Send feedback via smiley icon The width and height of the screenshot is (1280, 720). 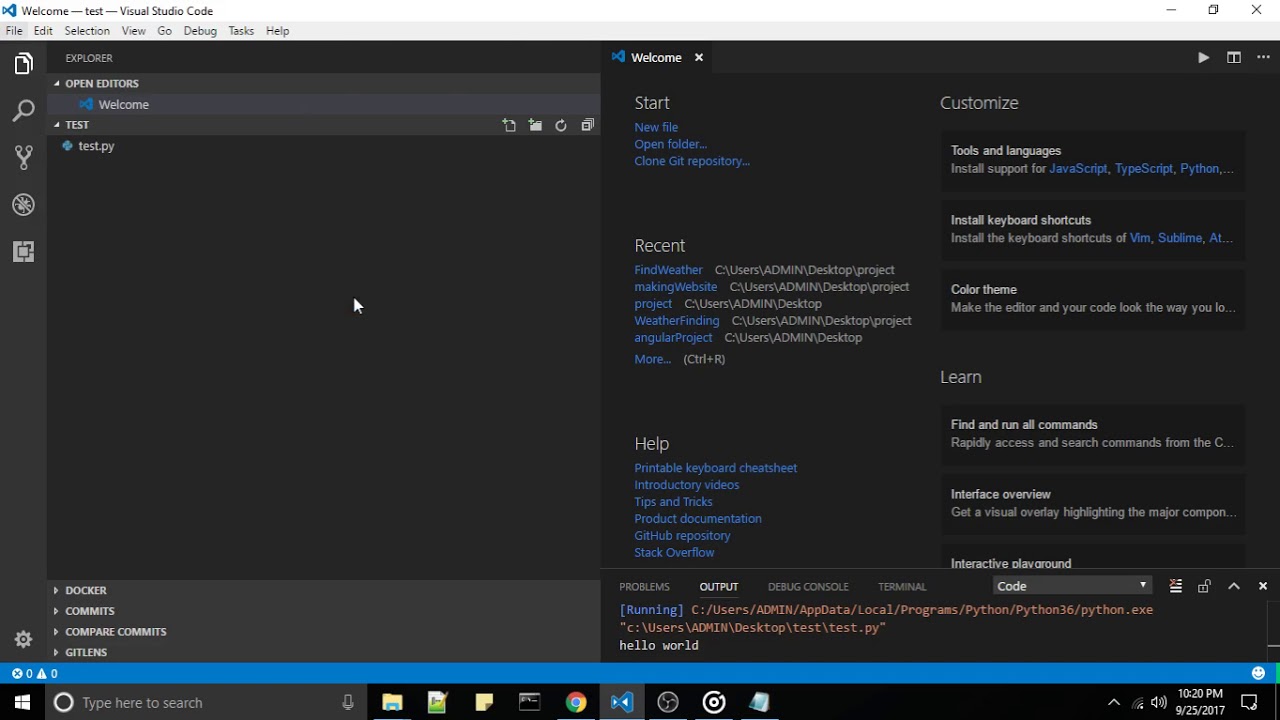1258,674
